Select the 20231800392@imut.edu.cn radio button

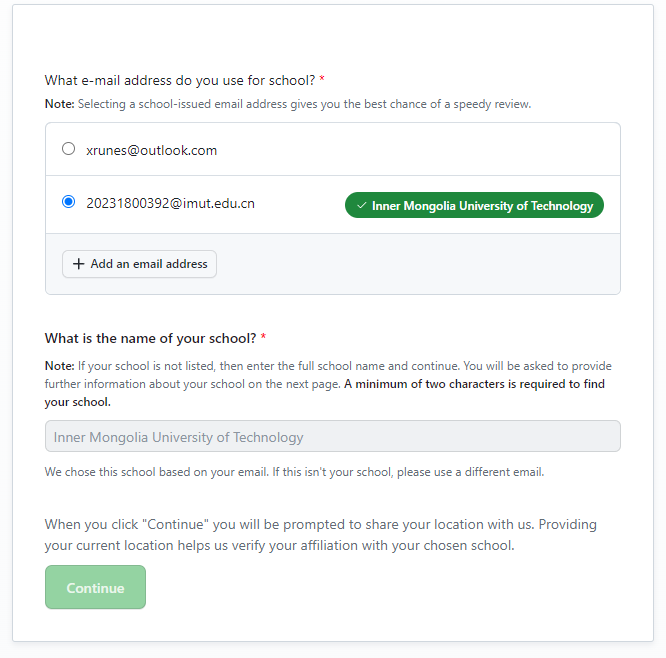68,201
